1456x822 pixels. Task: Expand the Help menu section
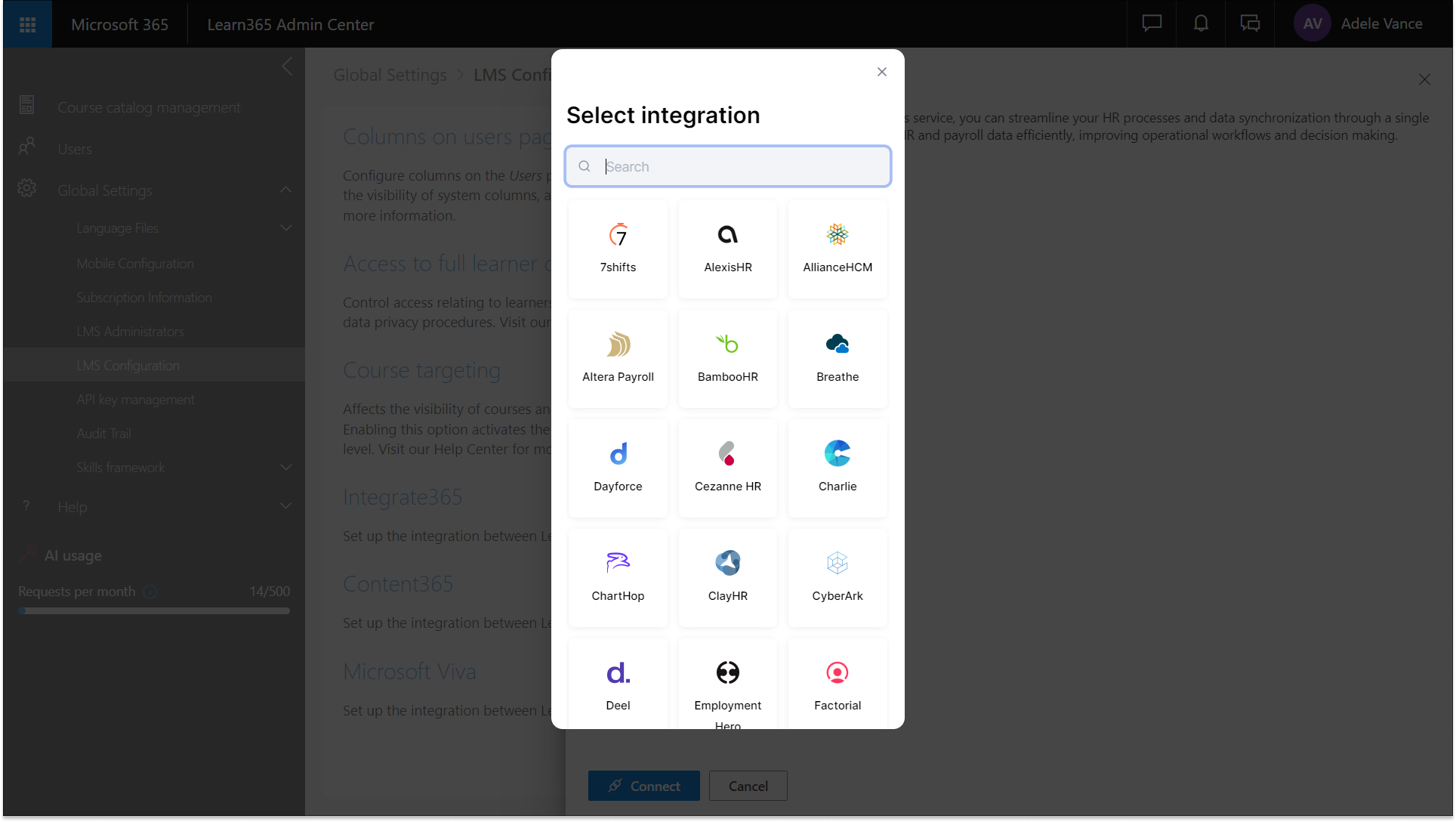(285, 506)
